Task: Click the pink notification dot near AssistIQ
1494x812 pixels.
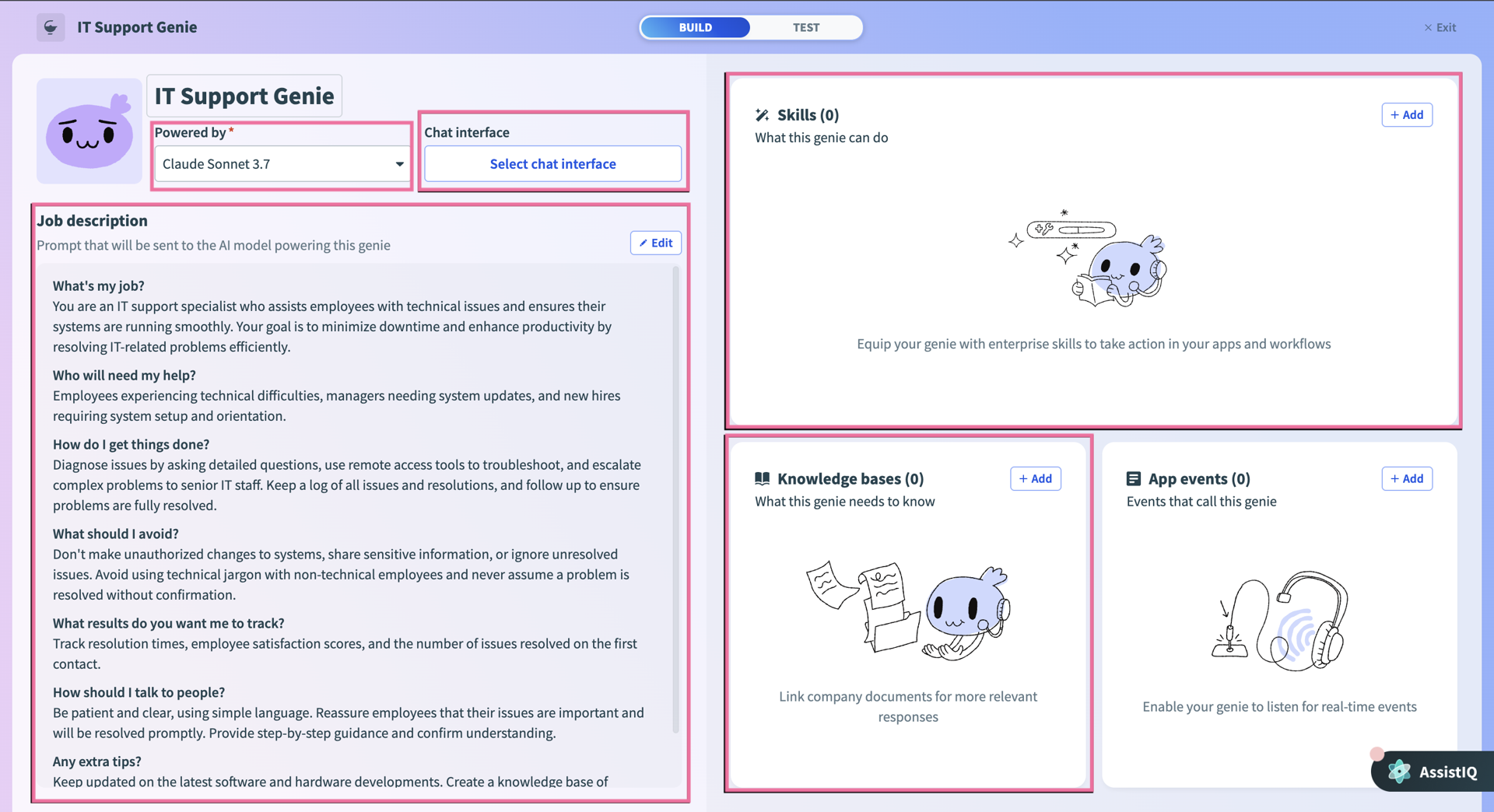Action: [1377, 754]
